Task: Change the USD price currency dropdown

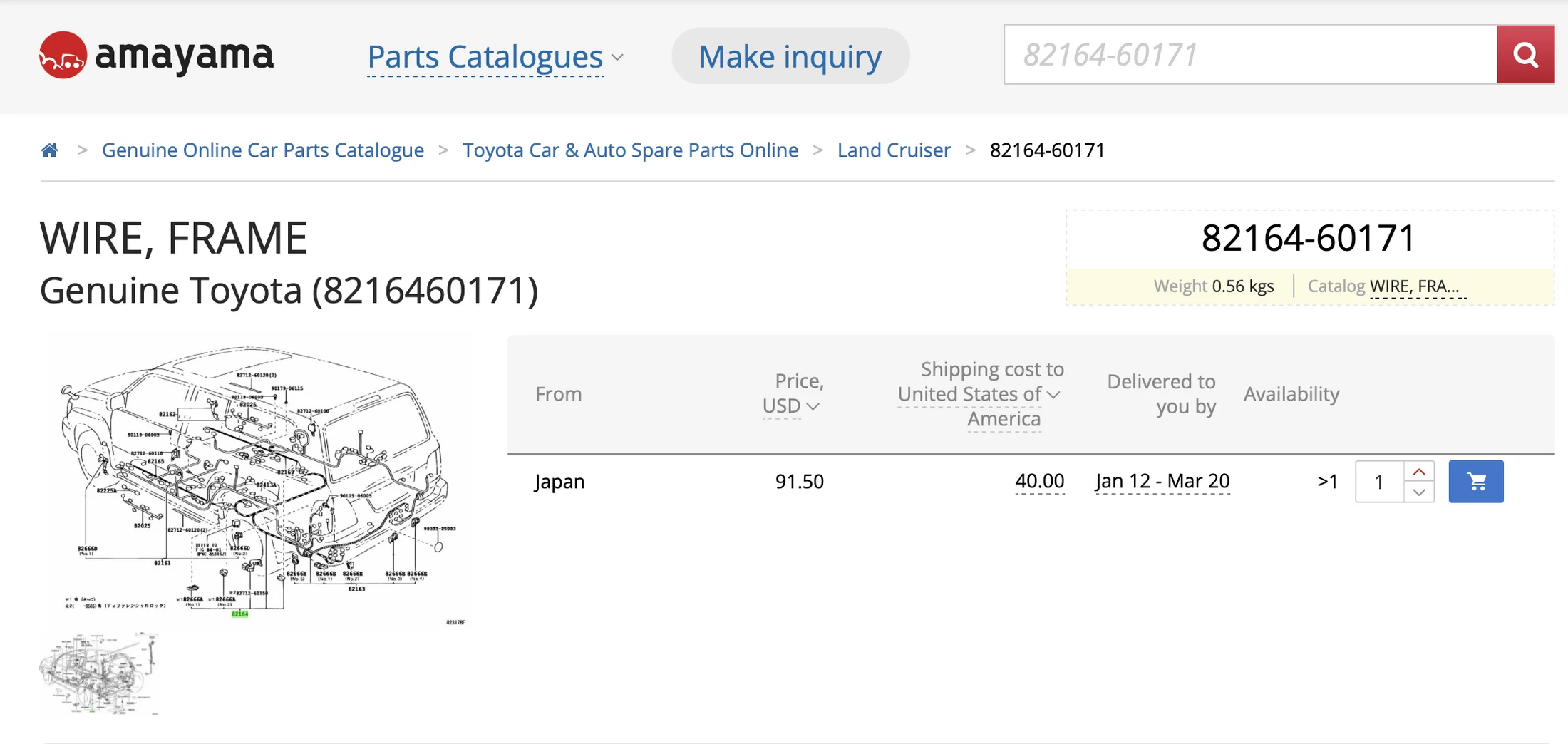Action: click(x=790, y=406)
